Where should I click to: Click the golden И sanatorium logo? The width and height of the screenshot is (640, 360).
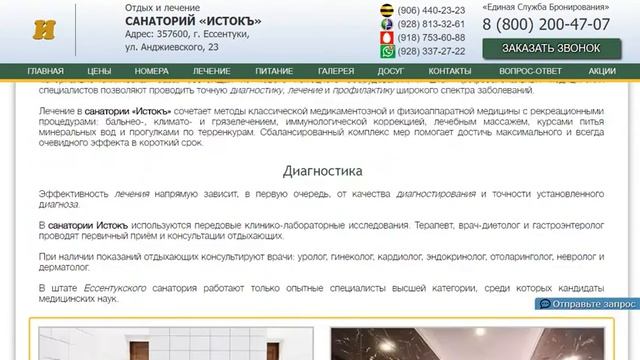pos(44,30)
